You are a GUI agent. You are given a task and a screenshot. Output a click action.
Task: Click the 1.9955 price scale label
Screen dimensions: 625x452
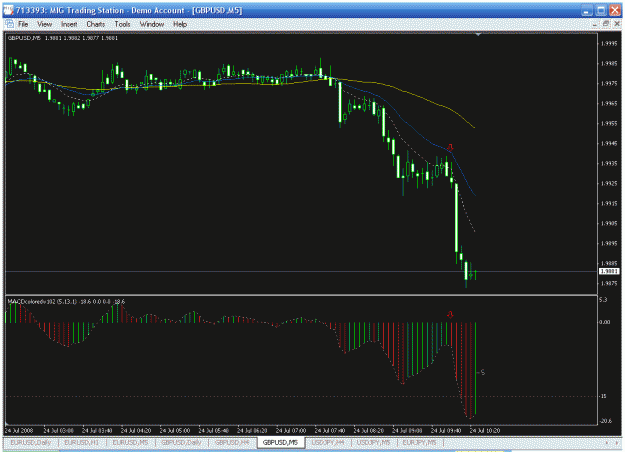609,123
